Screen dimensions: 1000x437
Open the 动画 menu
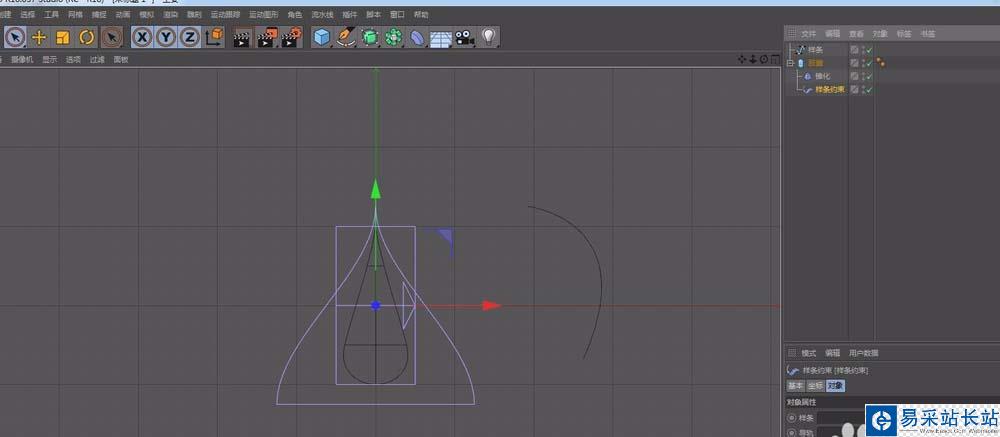pos(123,14)
